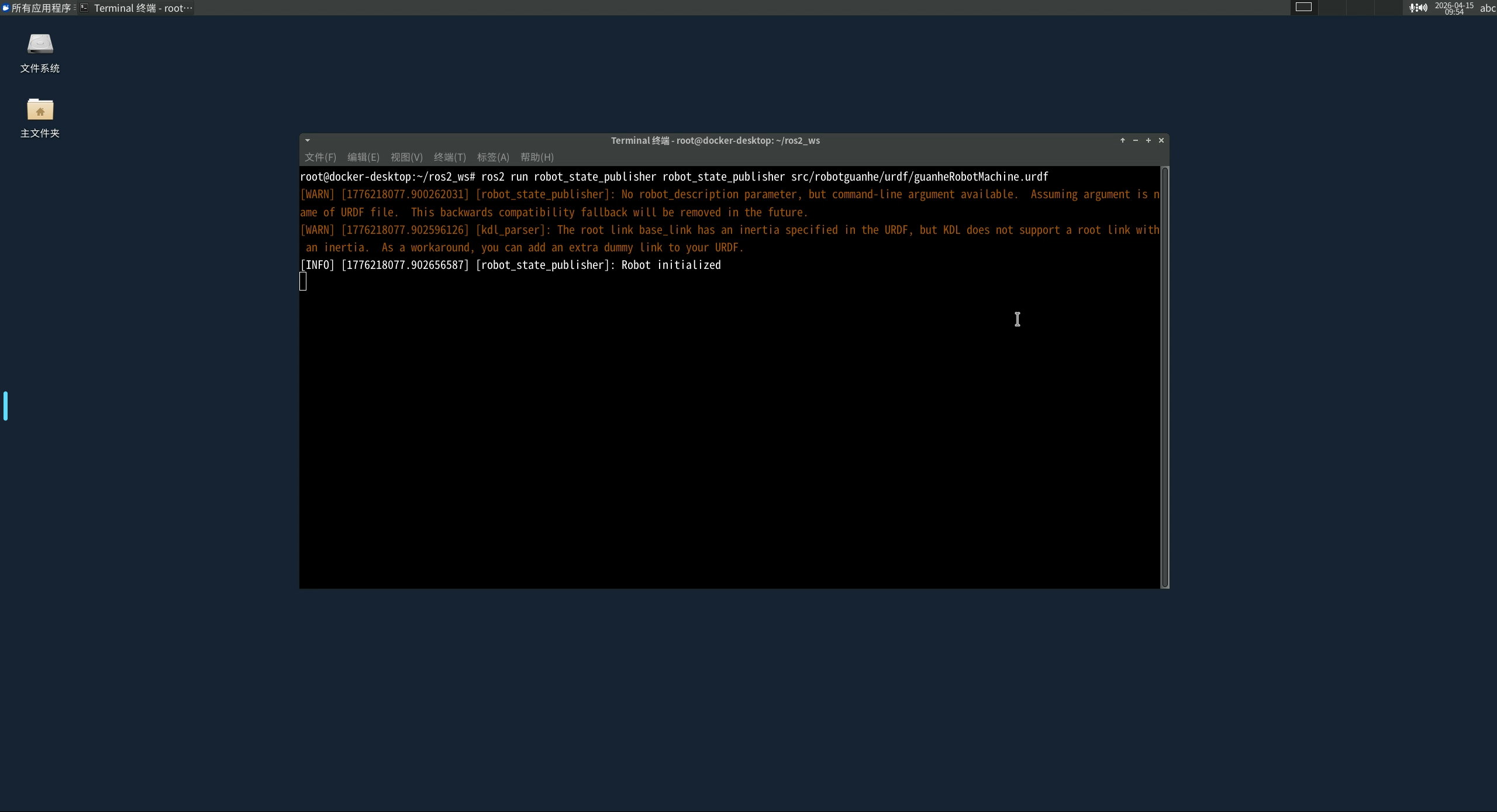The image size is (1497, 812).
Task: Open the 主文件夹 home folder icon
Action: click(x=40, y=118)
